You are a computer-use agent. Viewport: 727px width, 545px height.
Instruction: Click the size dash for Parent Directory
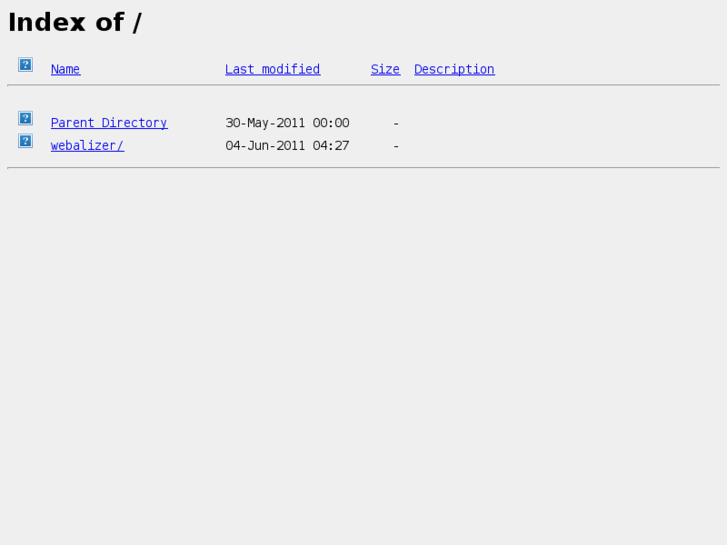coord(396,123)
